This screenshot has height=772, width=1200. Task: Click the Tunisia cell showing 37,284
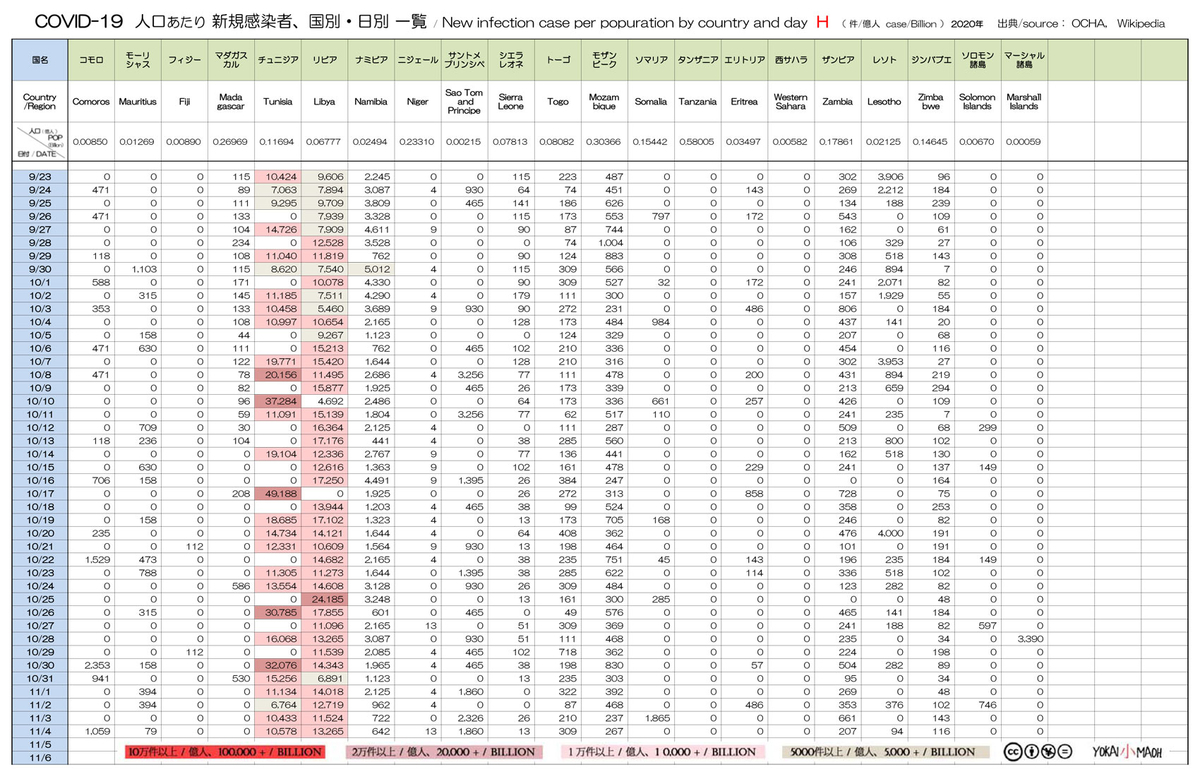point(278,401)
